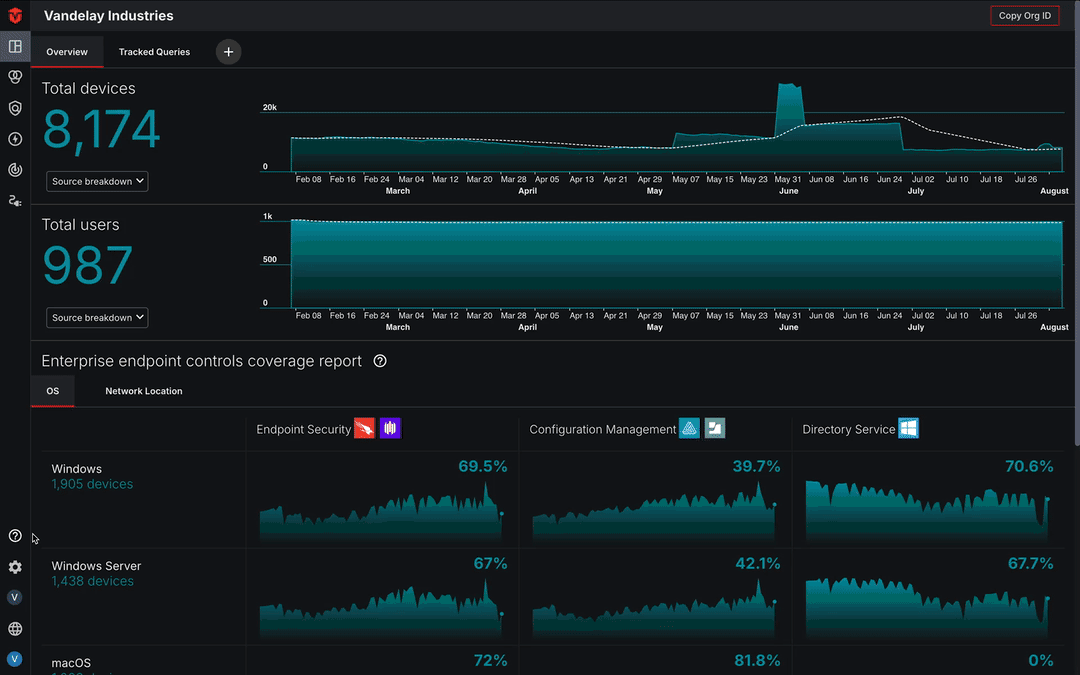Switch to the Tracked Queries tab

pyautogui.click(x=154, y=52)
